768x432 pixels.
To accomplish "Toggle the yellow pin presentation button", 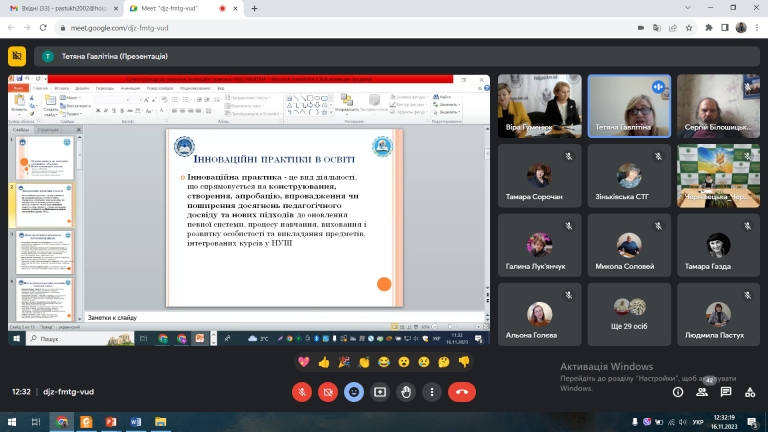I will [17, 56].
